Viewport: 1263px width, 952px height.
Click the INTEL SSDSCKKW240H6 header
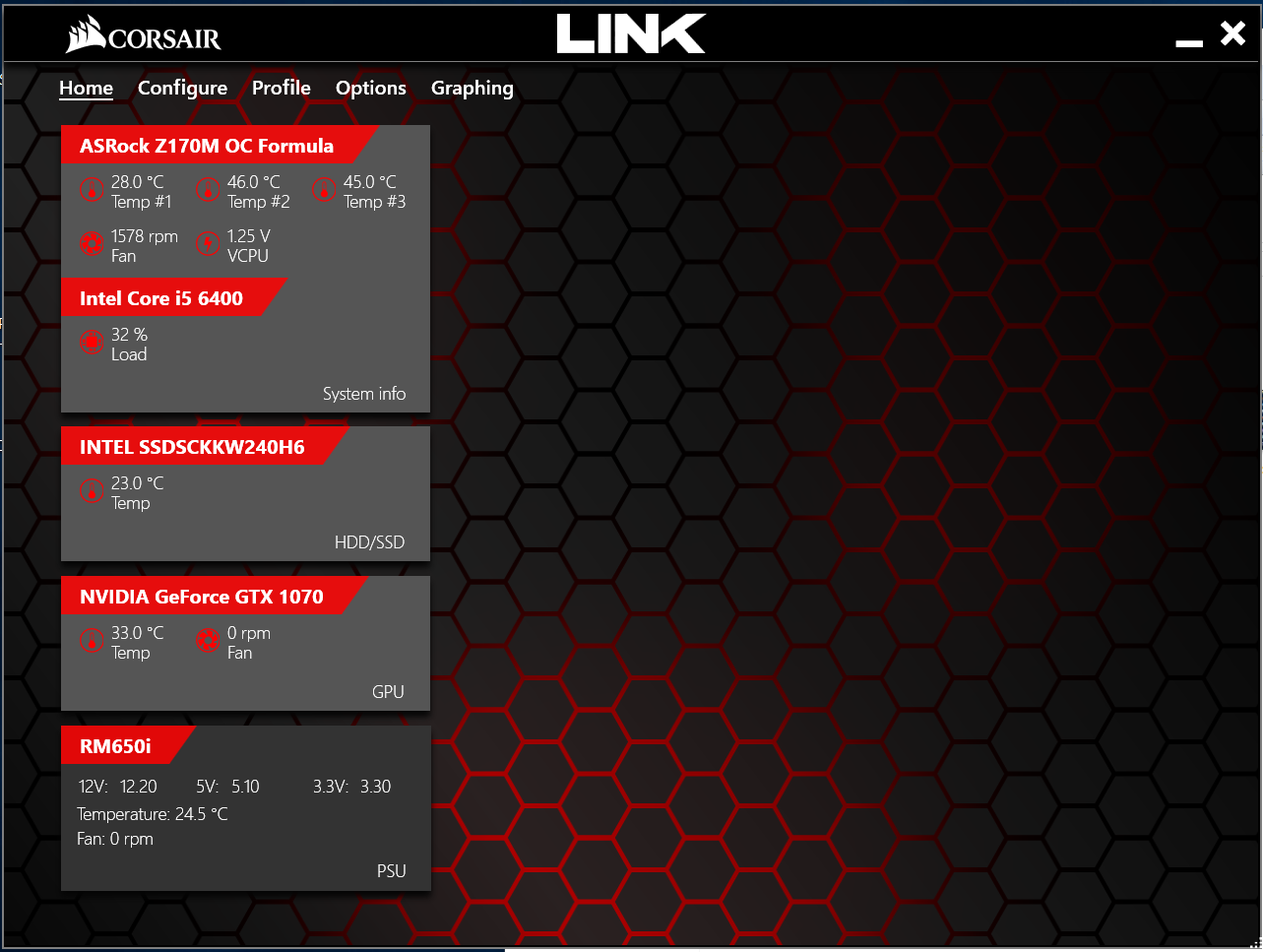pos(204,446)
